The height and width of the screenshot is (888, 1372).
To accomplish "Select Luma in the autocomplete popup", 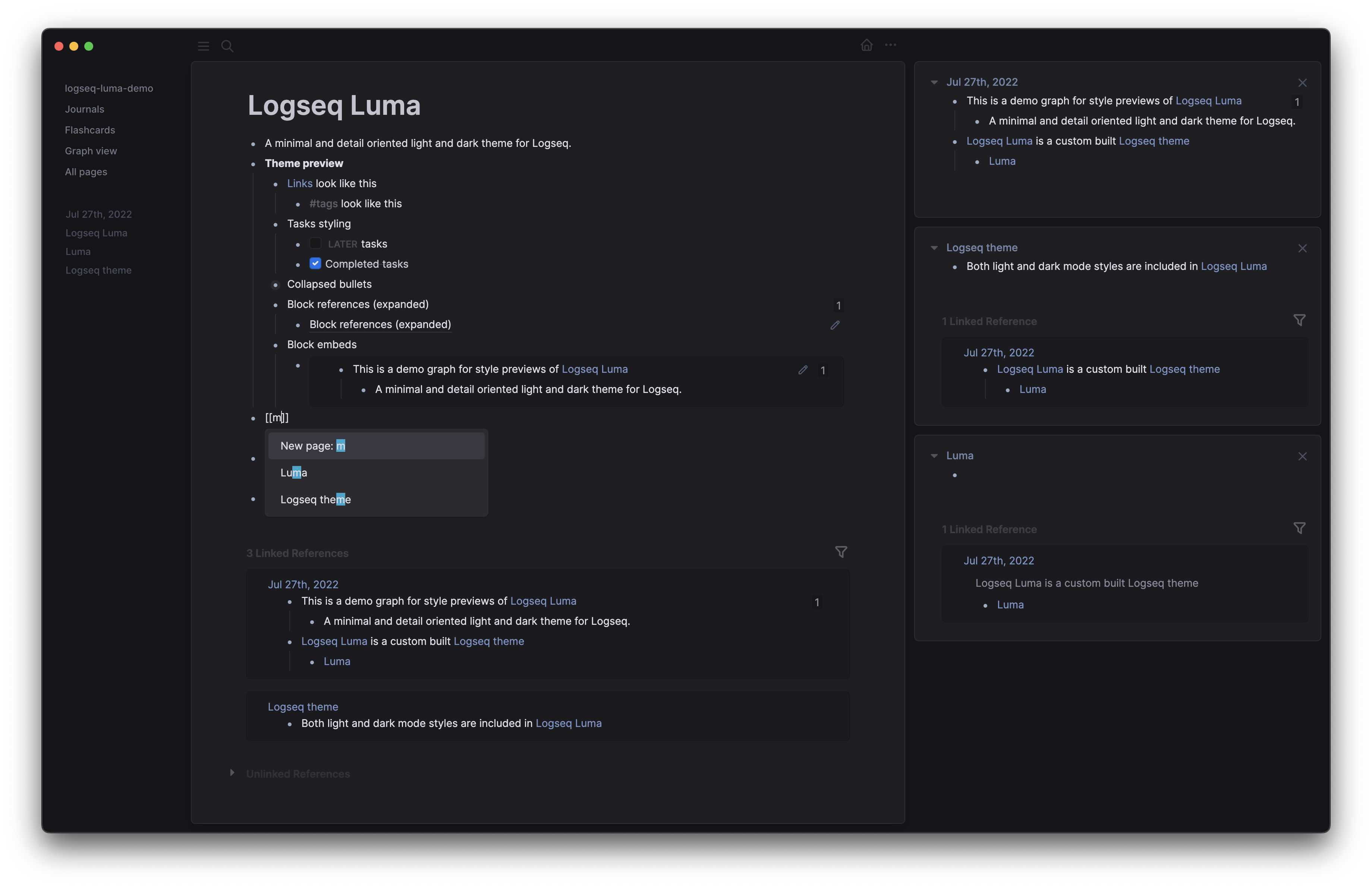I will [376, 473].
